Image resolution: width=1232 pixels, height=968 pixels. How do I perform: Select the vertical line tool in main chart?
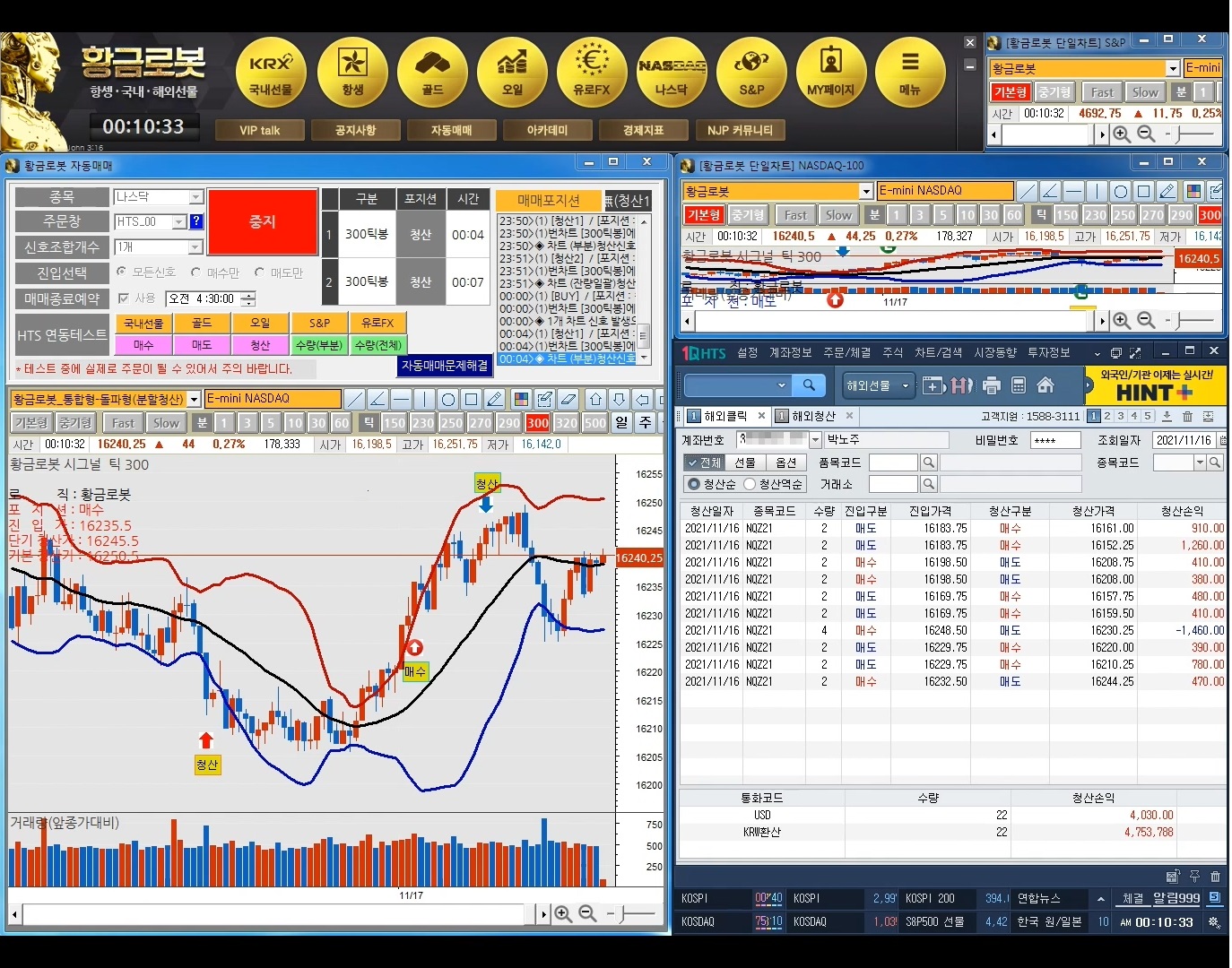click(x=424, y=399)
